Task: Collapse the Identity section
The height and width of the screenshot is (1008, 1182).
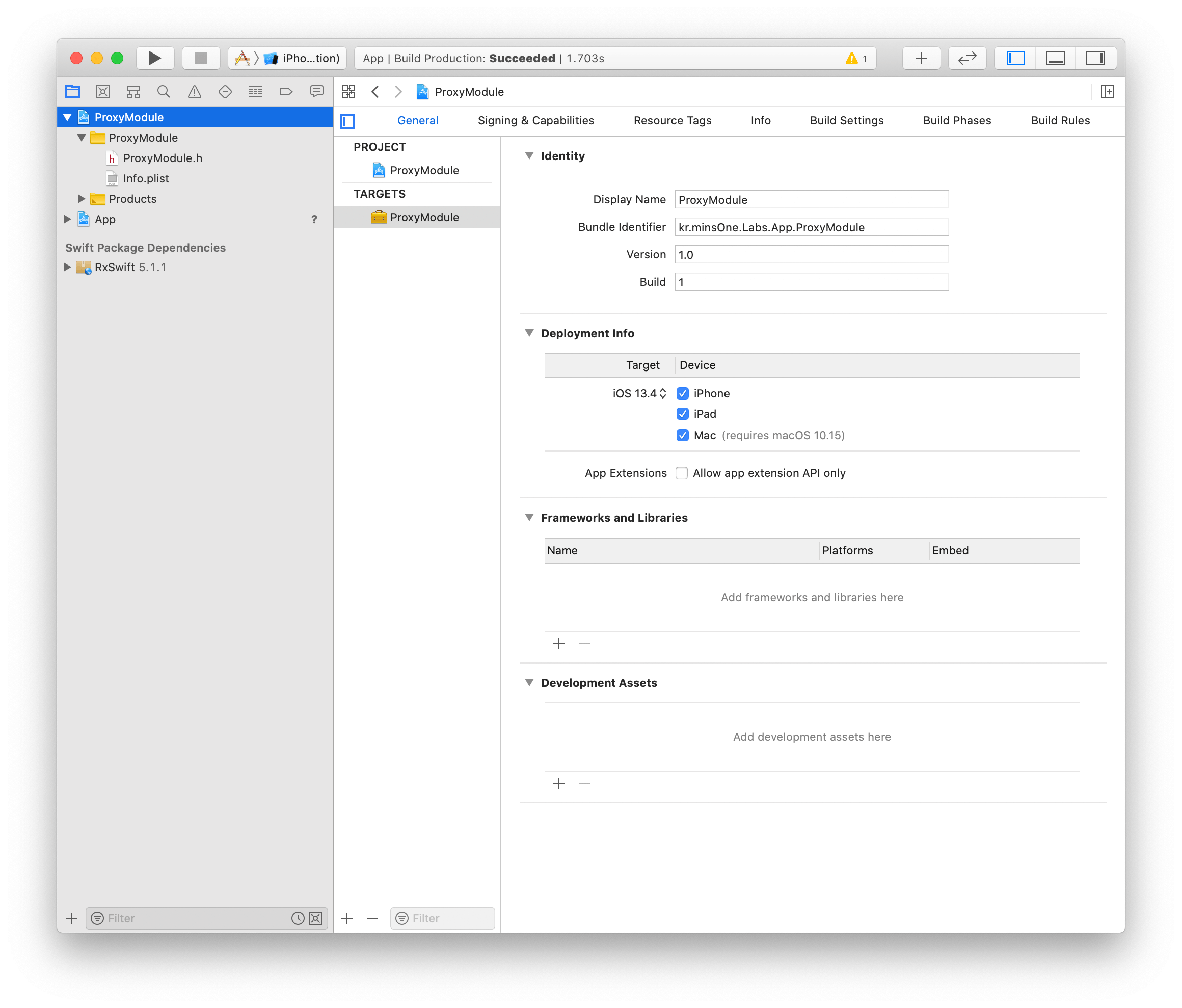Action: point(529,156)
